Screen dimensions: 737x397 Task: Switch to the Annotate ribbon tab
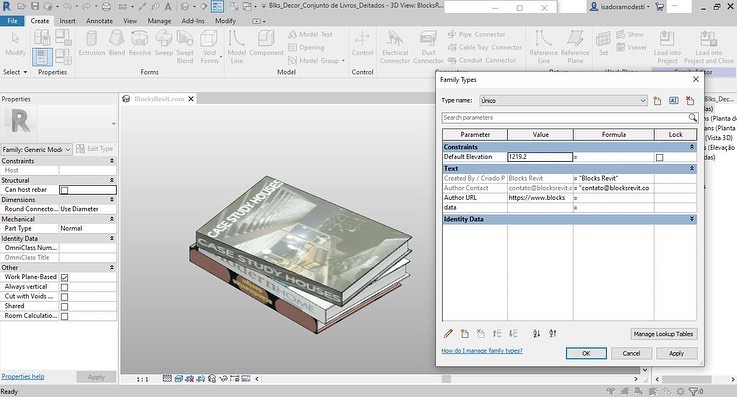point(99,21)
